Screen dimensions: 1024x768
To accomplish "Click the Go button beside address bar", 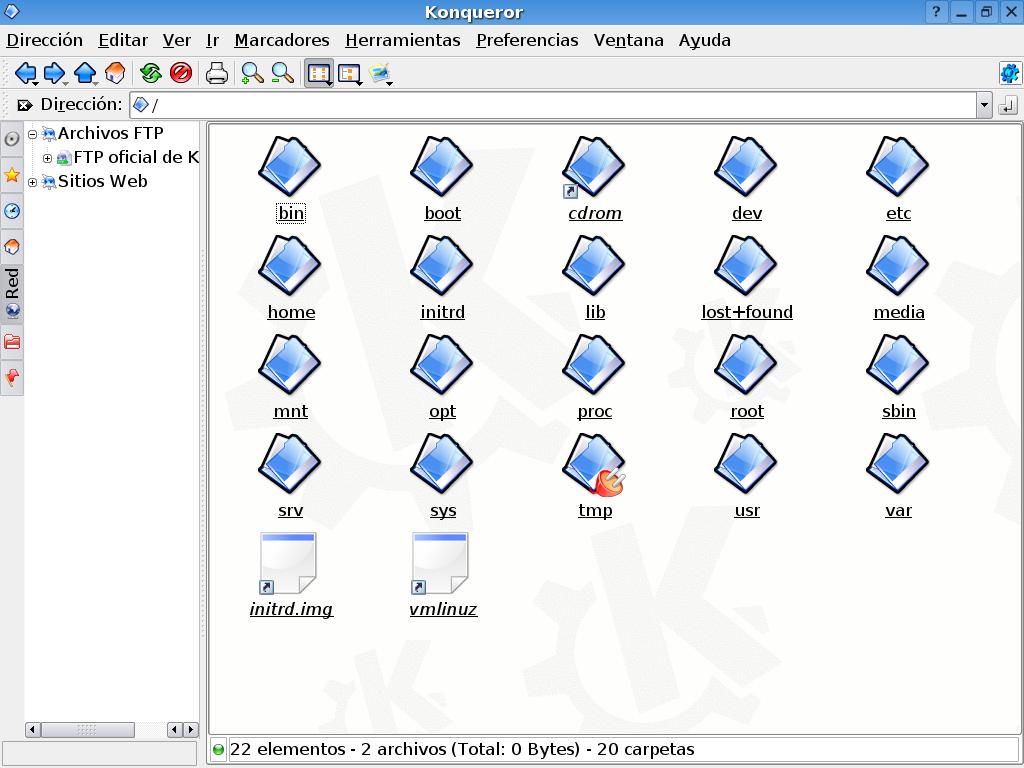I will tap(1008, 105).
